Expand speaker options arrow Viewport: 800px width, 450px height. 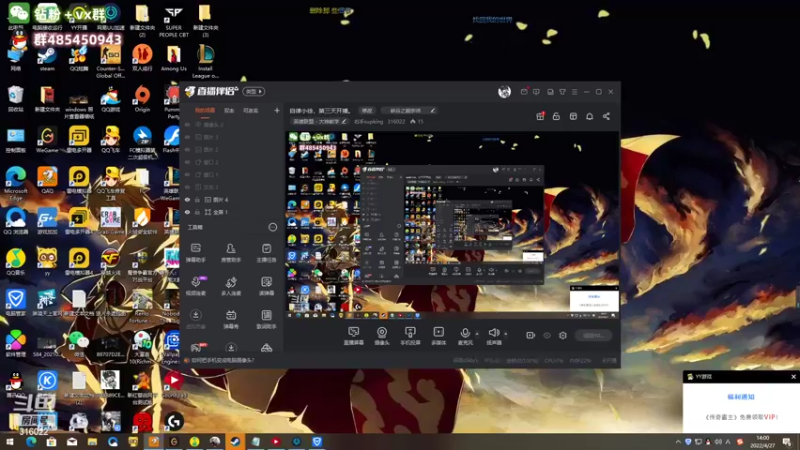click(506, 334)
